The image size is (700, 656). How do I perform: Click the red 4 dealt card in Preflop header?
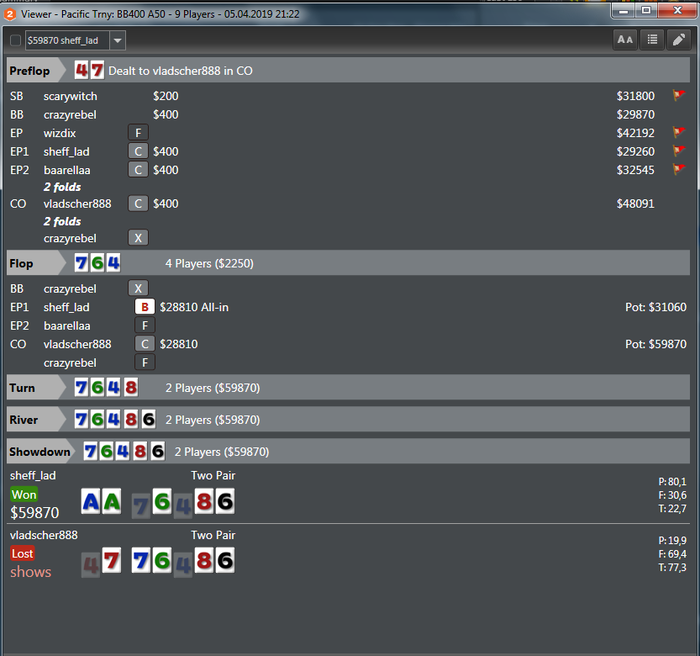81,70
